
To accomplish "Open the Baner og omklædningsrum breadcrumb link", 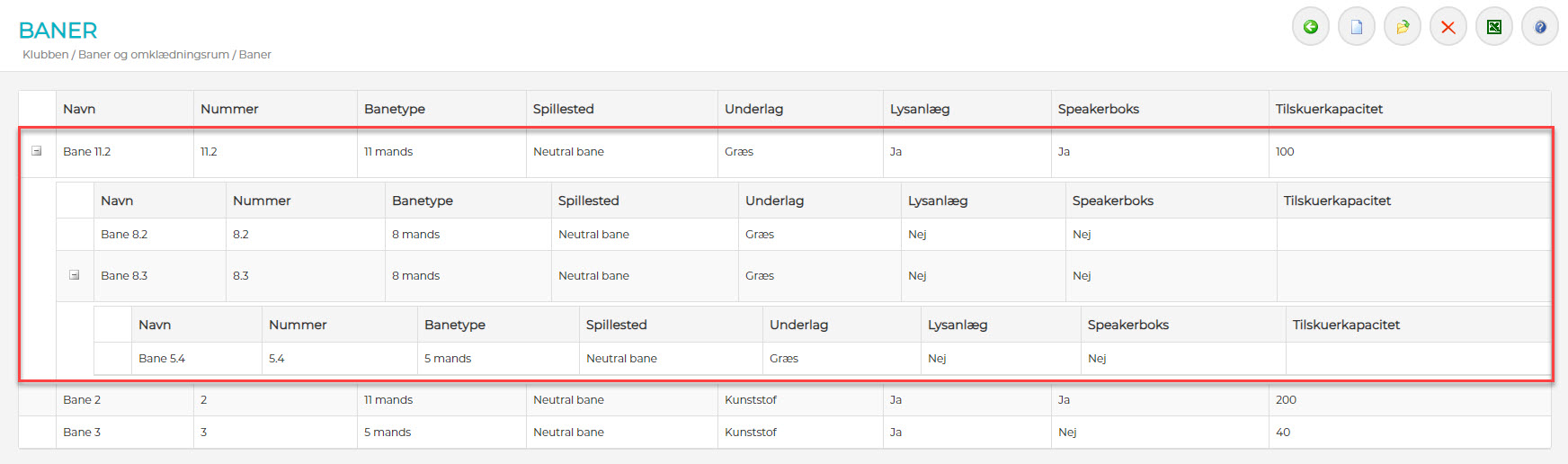I will coord(154,55).
